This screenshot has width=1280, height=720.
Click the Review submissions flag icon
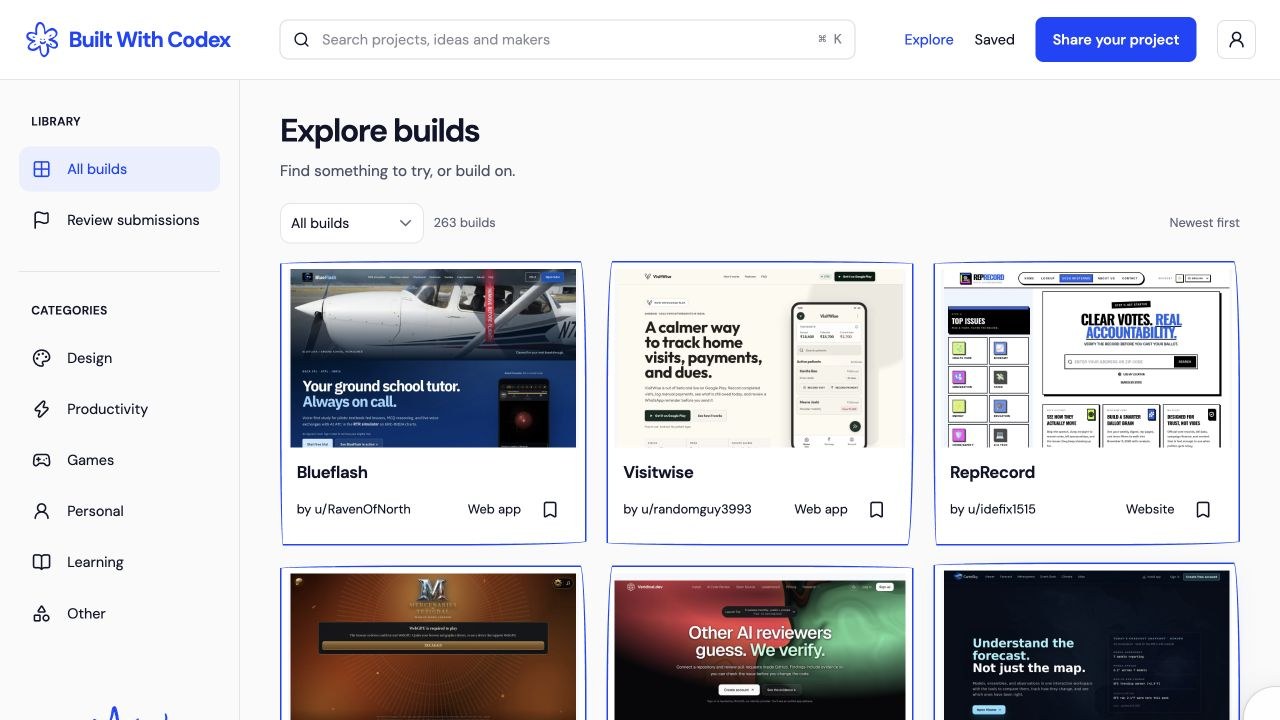point(42,220)
